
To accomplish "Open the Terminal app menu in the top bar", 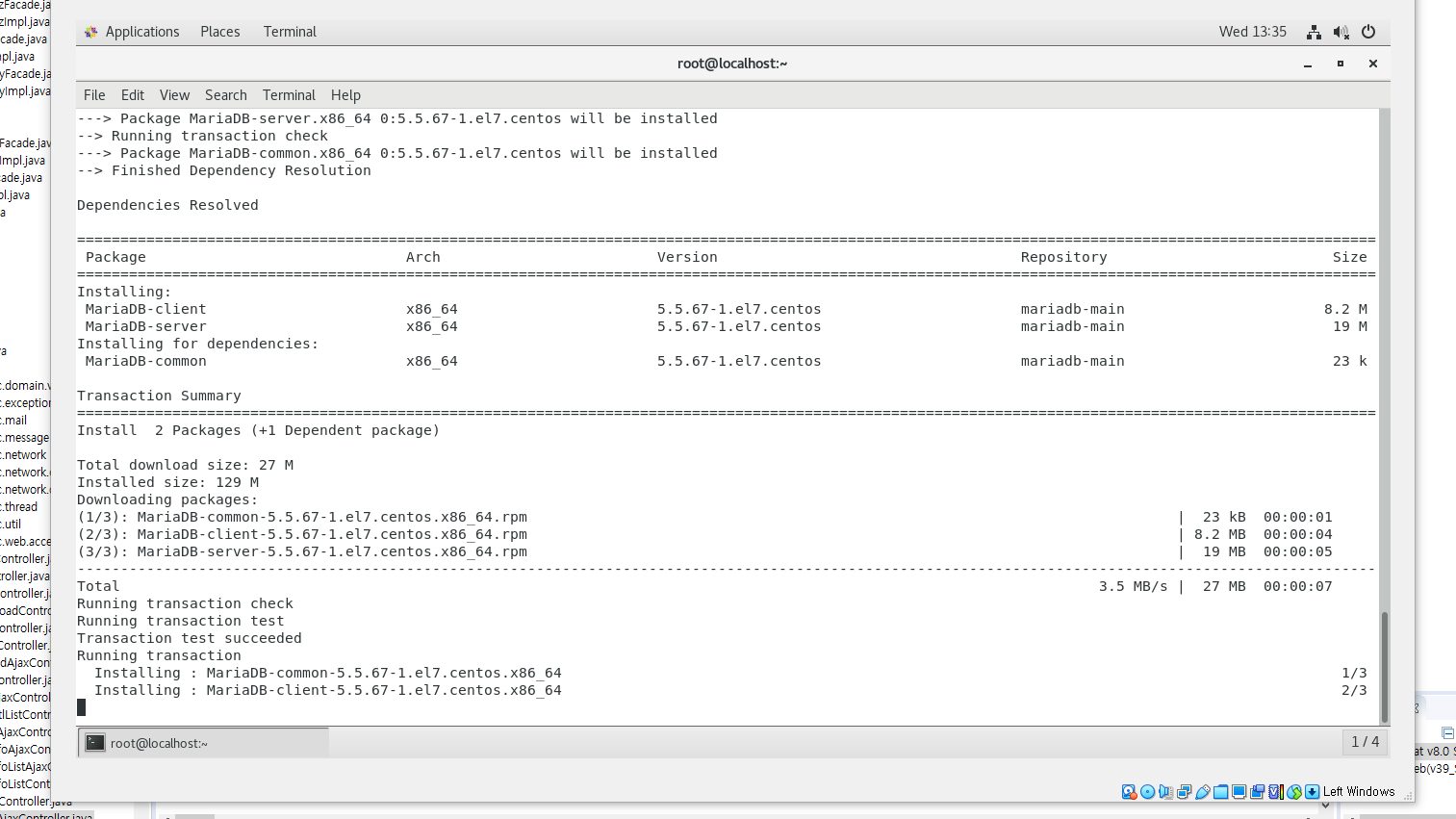I will (290, 32).
